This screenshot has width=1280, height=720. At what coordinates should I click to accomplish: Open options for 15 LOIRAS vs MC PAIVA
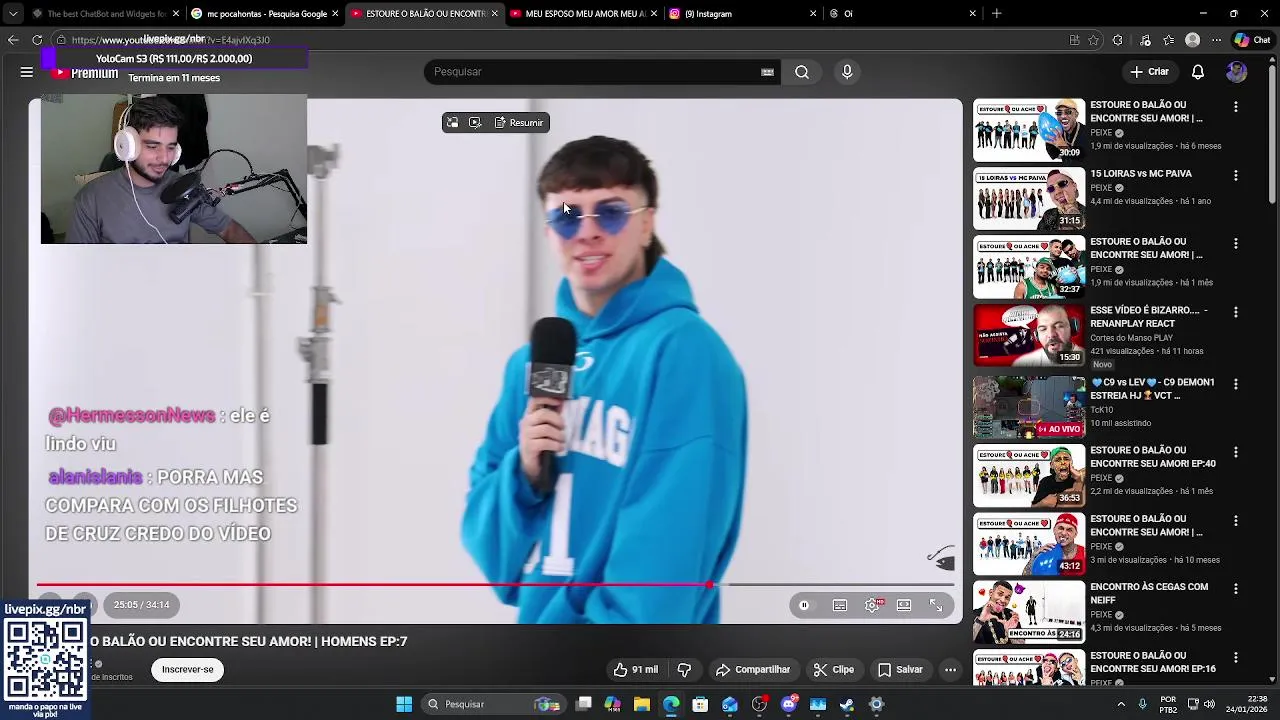[x=1236, y=176]
